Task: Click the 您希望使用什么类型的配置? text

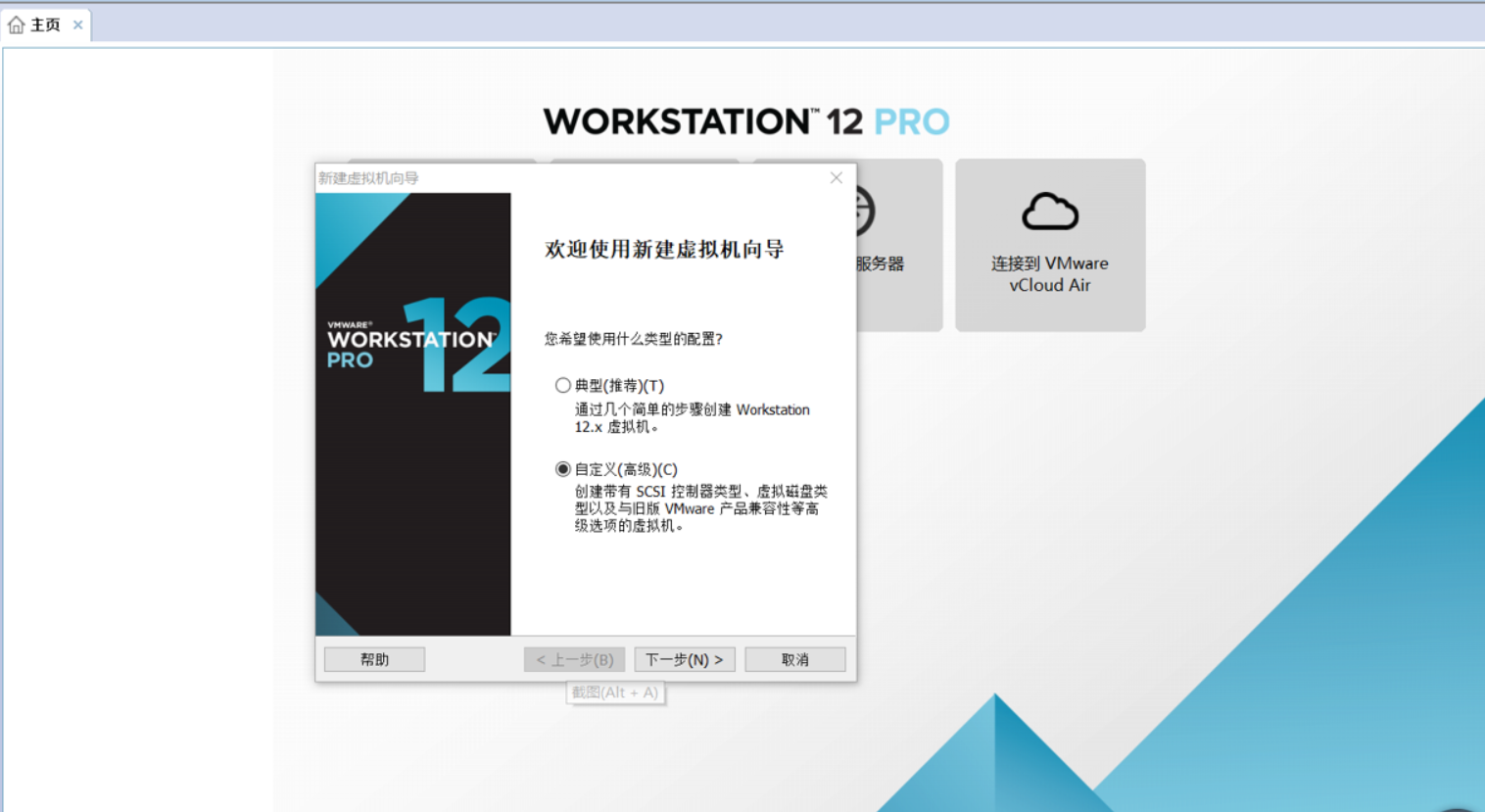Action: (x=633, y=339)
